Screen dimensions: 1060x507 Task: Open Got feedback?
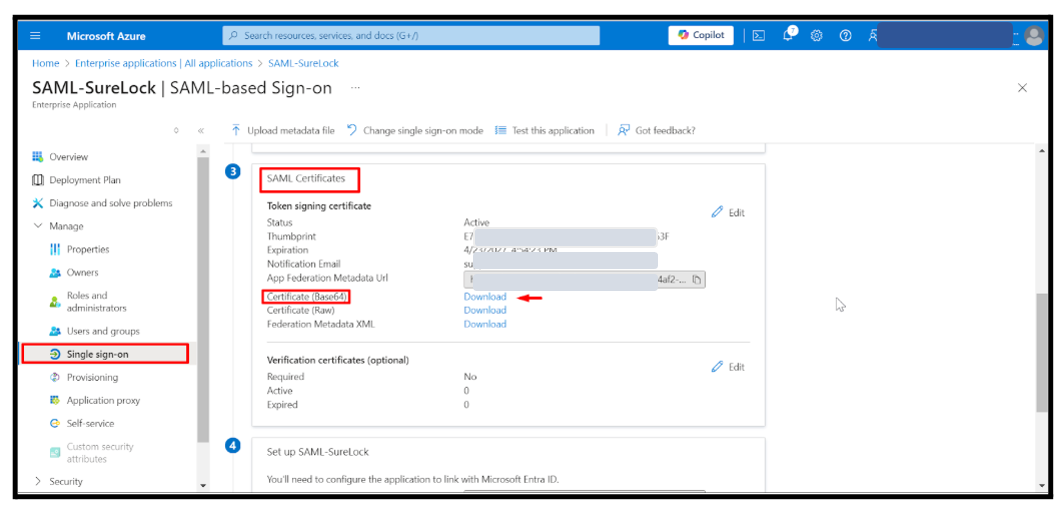657,130
